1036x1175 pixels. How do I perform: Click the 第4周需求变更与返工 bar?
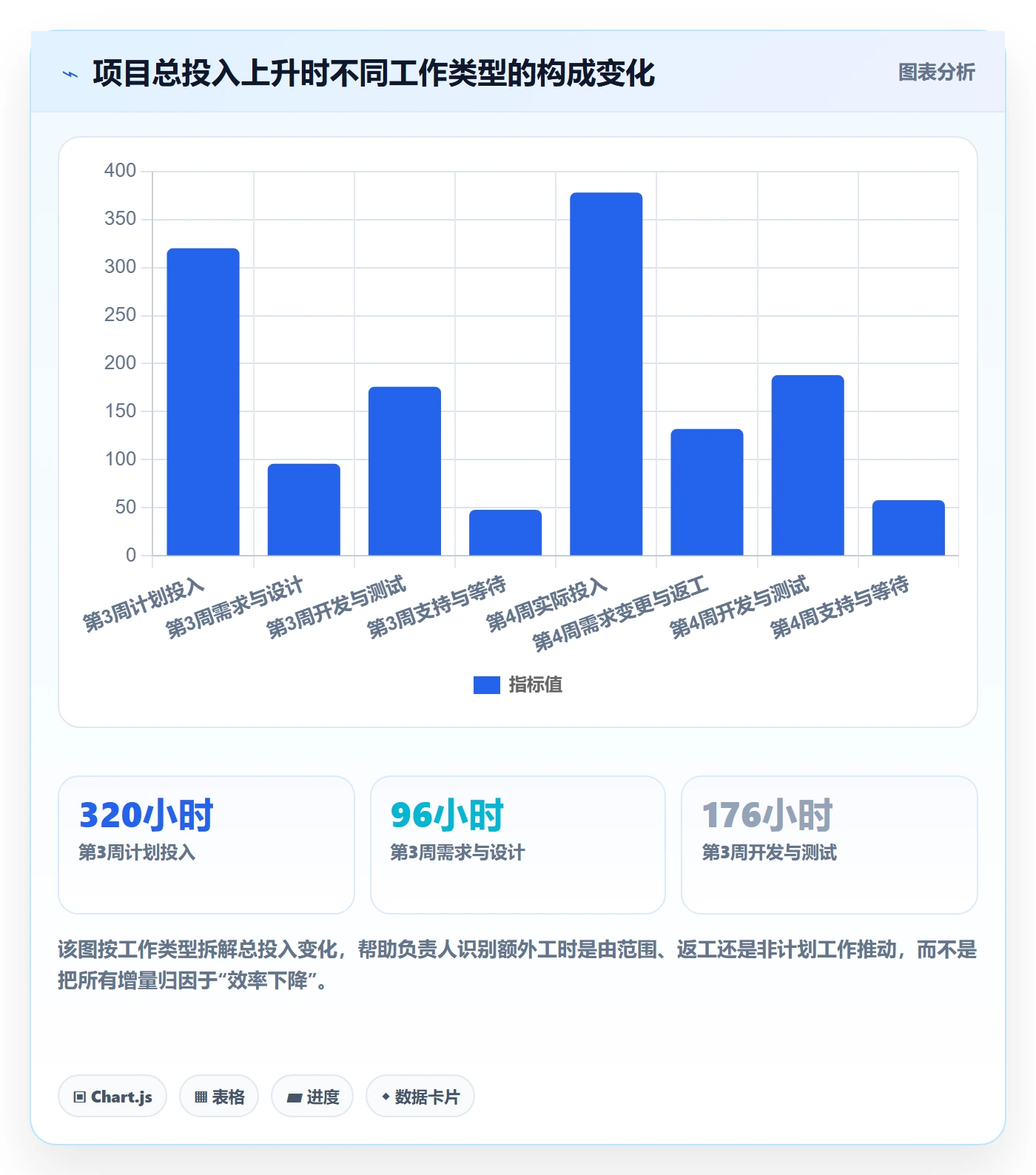[x=707, y=492]
